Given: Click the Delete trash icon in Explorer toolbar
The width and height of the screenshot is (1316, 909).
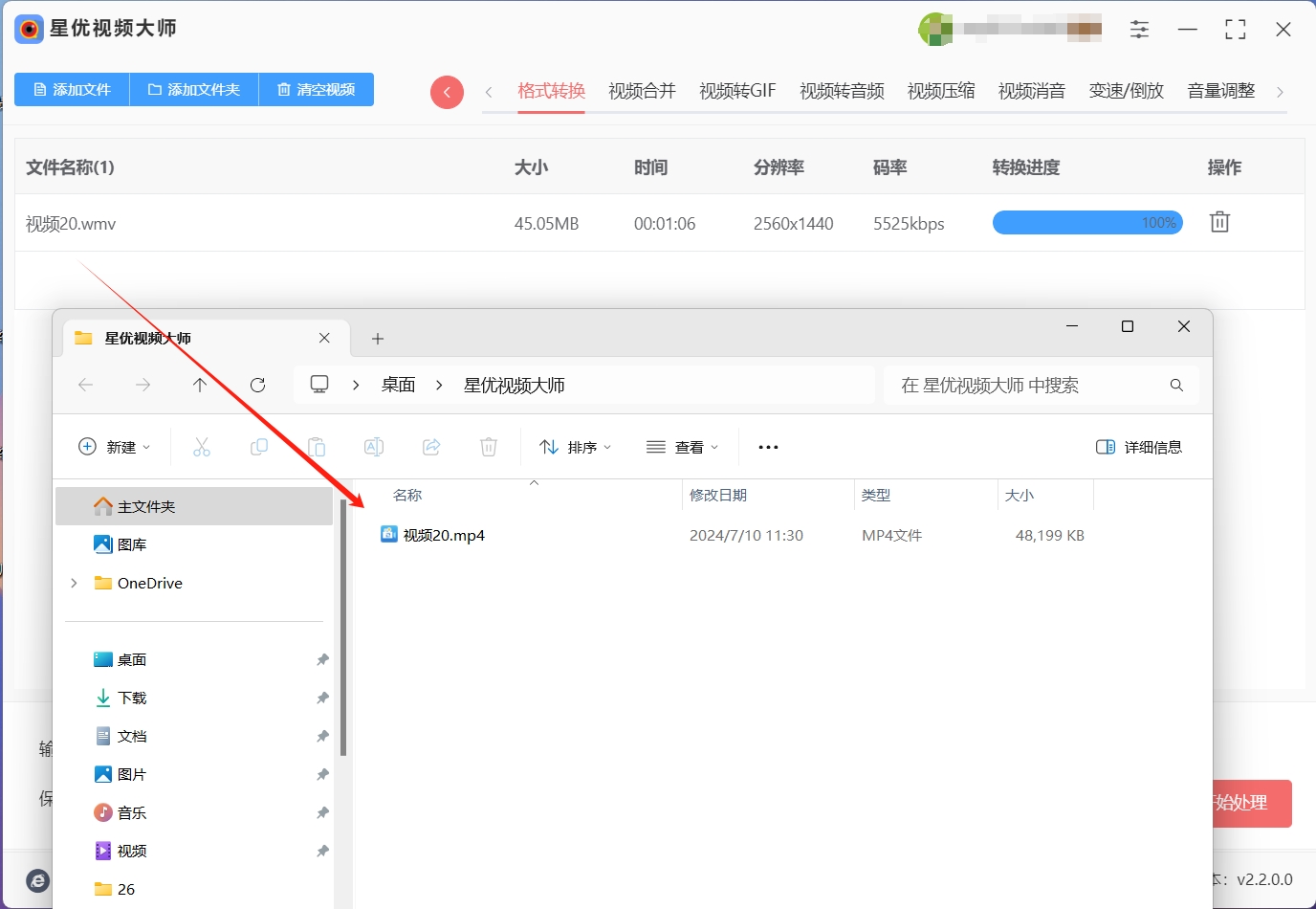Looking at the screenshot, I should tap(489, 447).
